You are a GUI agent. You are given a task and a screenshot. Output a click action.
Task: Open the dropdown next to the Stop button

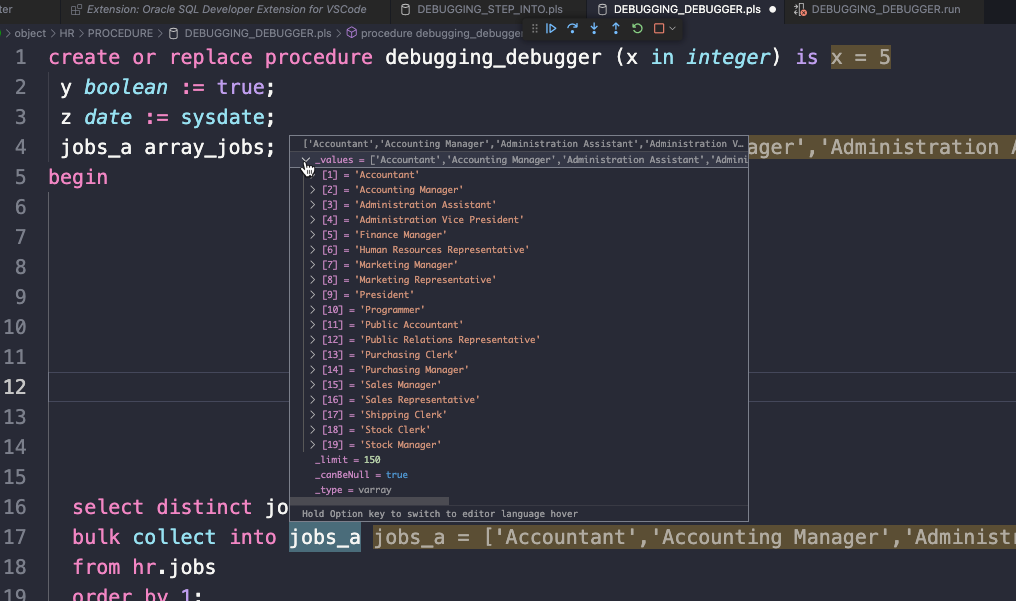pos(673,29)
